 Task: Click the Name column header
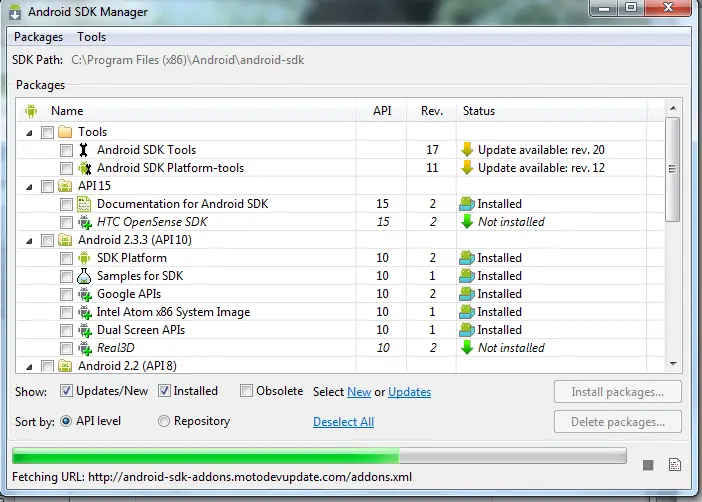pyautogui.click(x=186, y=111)
